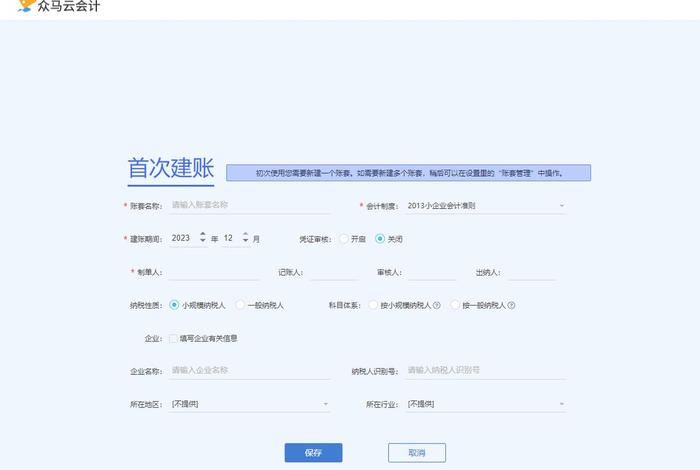Focus the 企业名称 input field
700x470 pixels.
click(x=250, y=370)
